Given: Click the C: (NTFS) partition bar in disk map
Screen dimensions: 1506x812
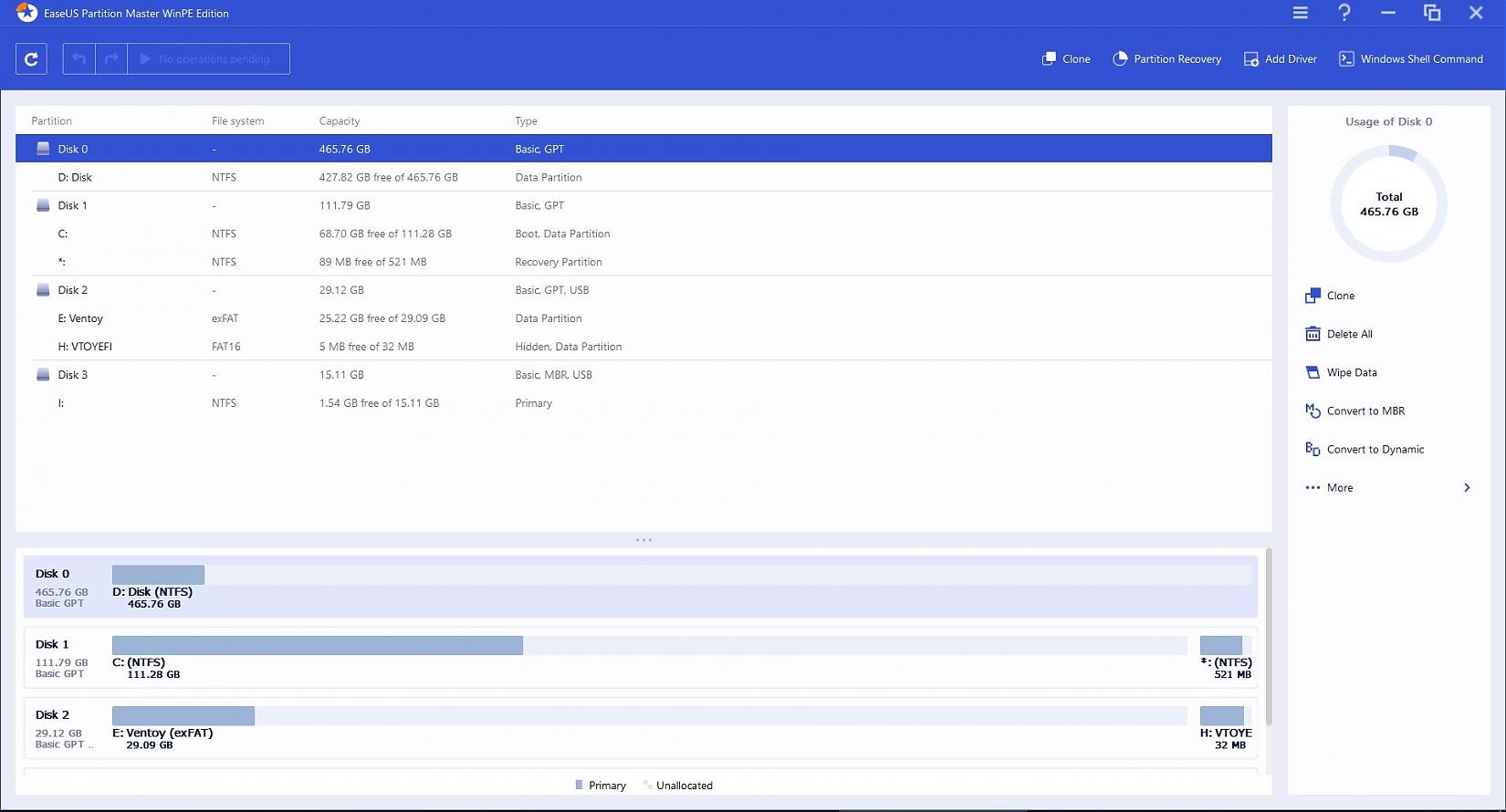Looking at the screenshot, I should click(649, 645).
